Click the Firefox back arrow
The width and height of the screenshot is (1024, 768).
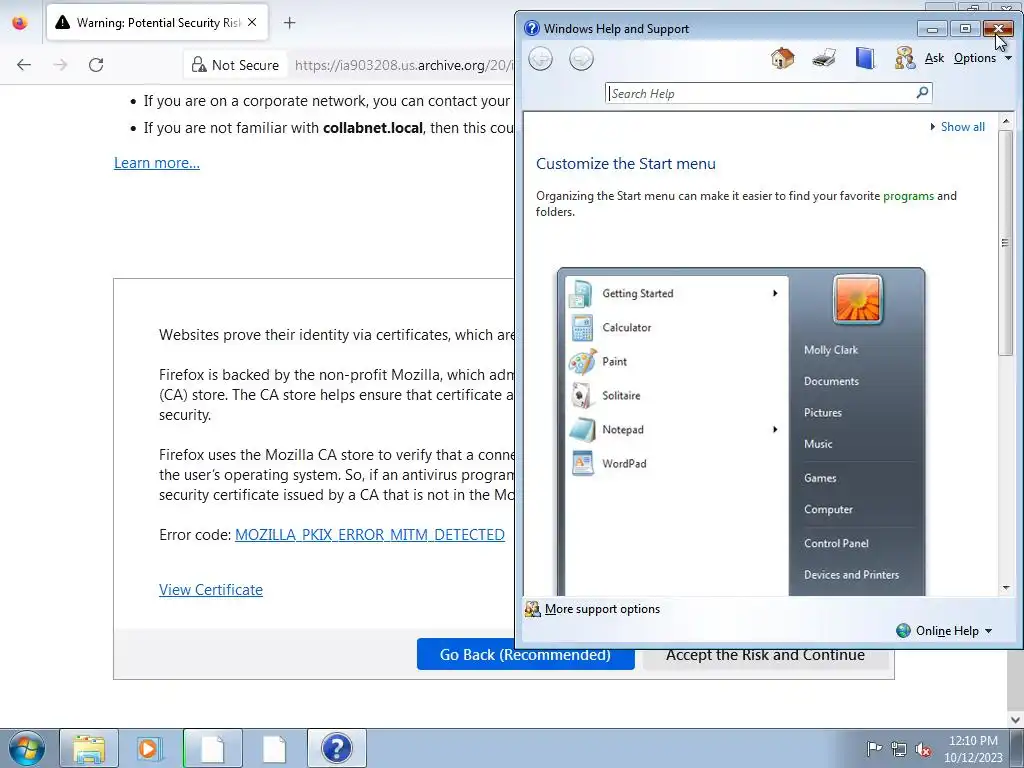click(x=24, y=65)
